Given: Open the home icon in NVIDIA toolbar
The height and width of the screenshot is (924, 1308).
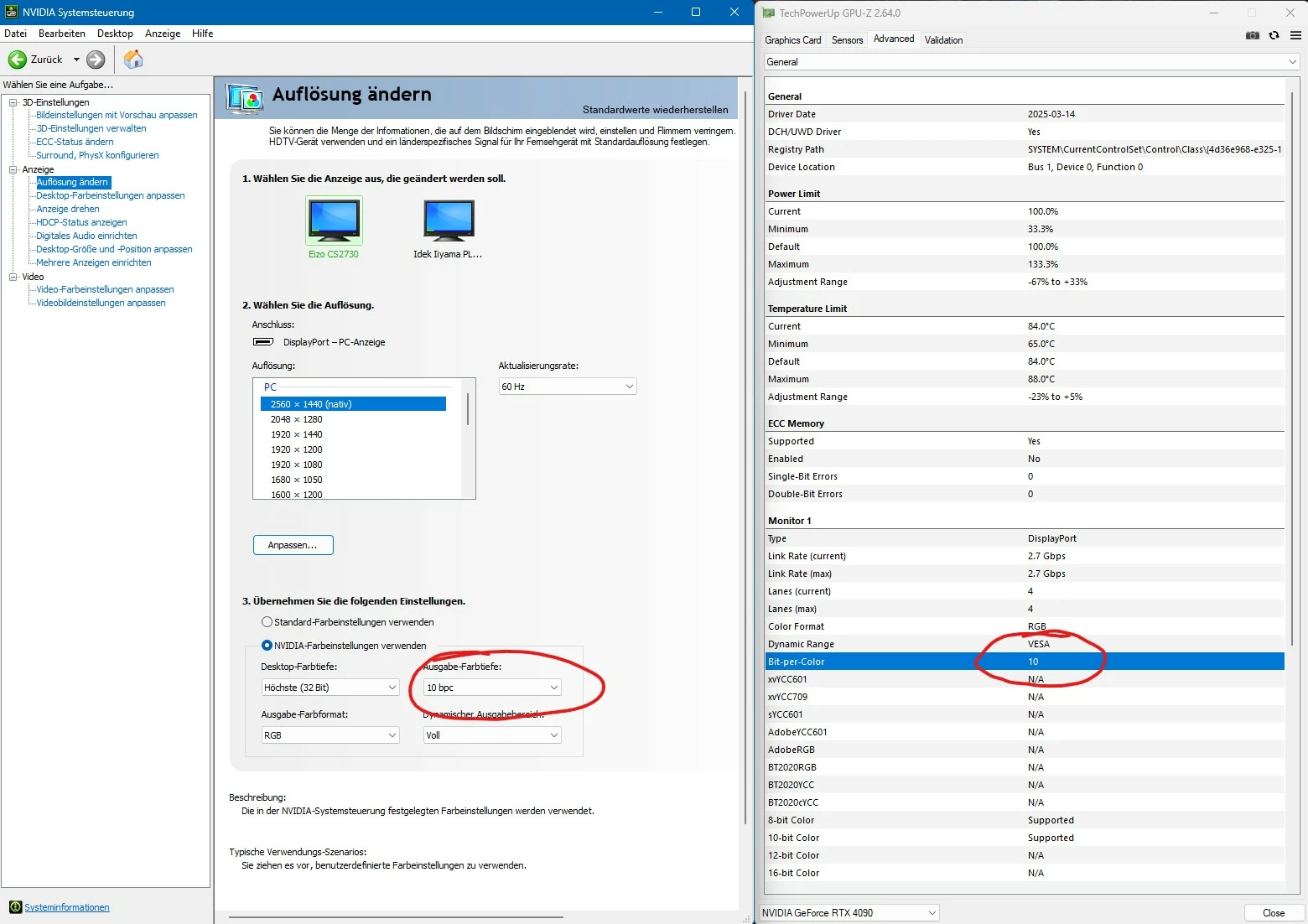Looking at the screenshot, I should [133, 60].
